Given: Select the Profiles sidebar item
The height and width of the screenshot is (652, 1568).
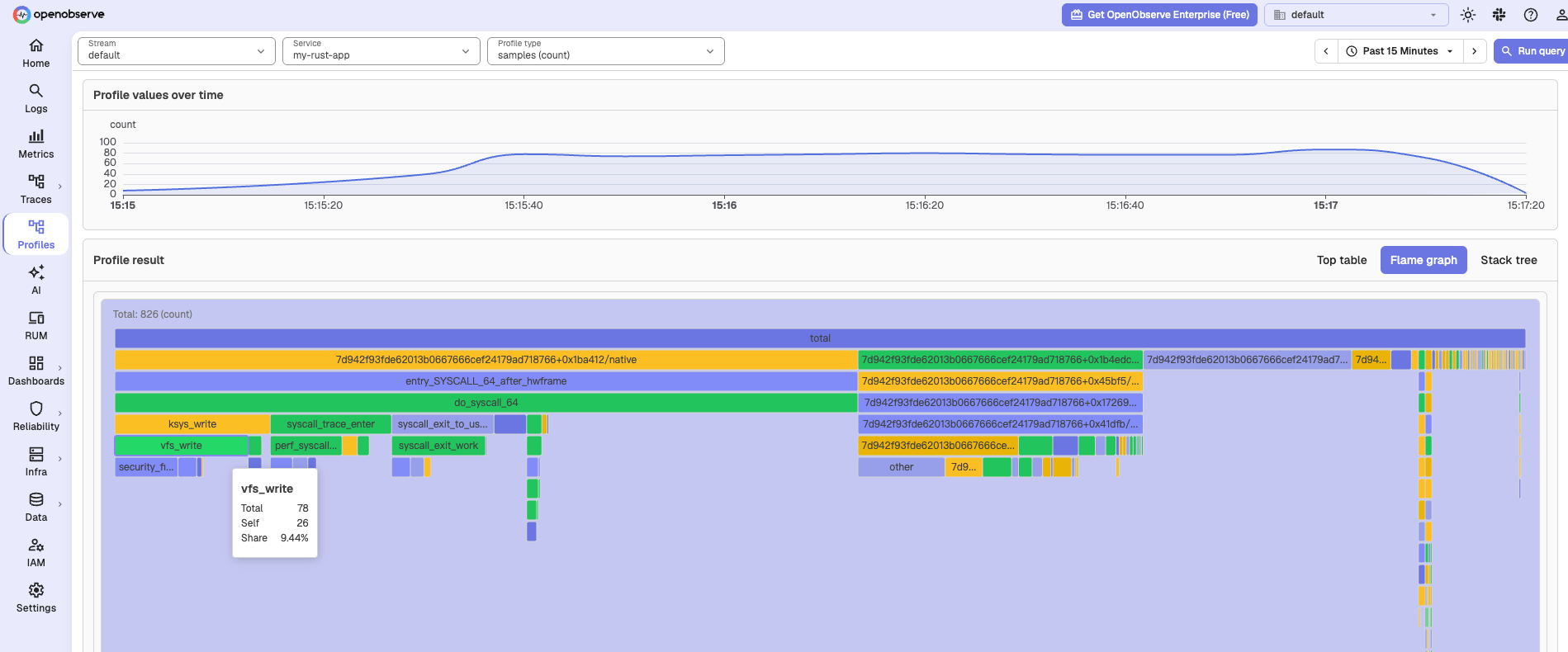Looking at the screenshot, I should pyautogui.click(x=36, y=235).
